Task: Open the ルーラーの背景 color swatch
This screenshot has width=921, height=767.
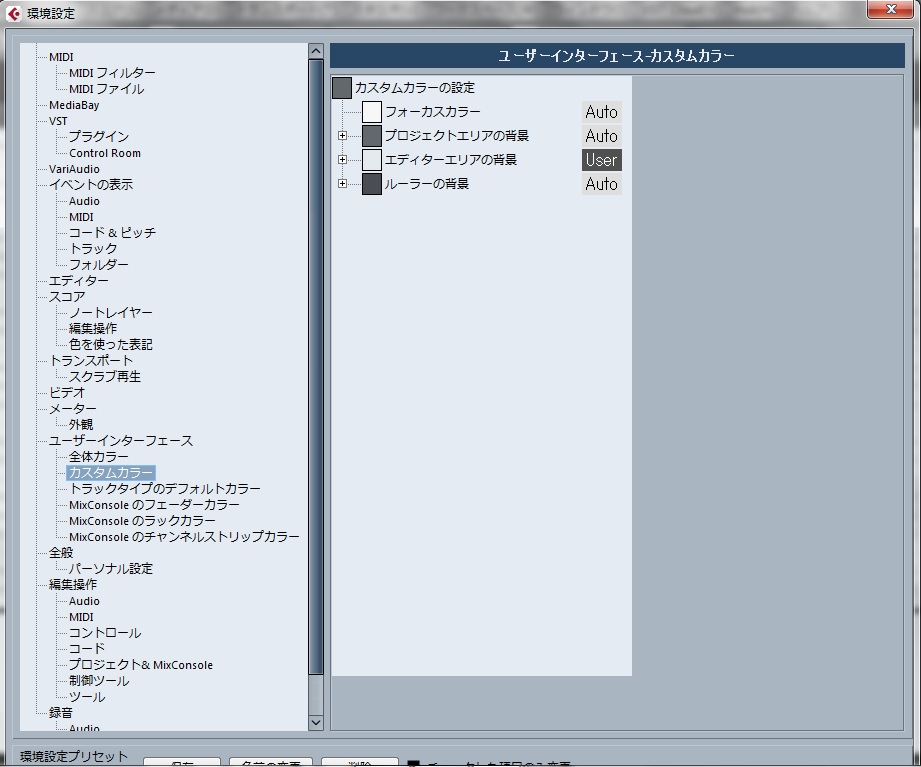Action: (x=372, y=184)
